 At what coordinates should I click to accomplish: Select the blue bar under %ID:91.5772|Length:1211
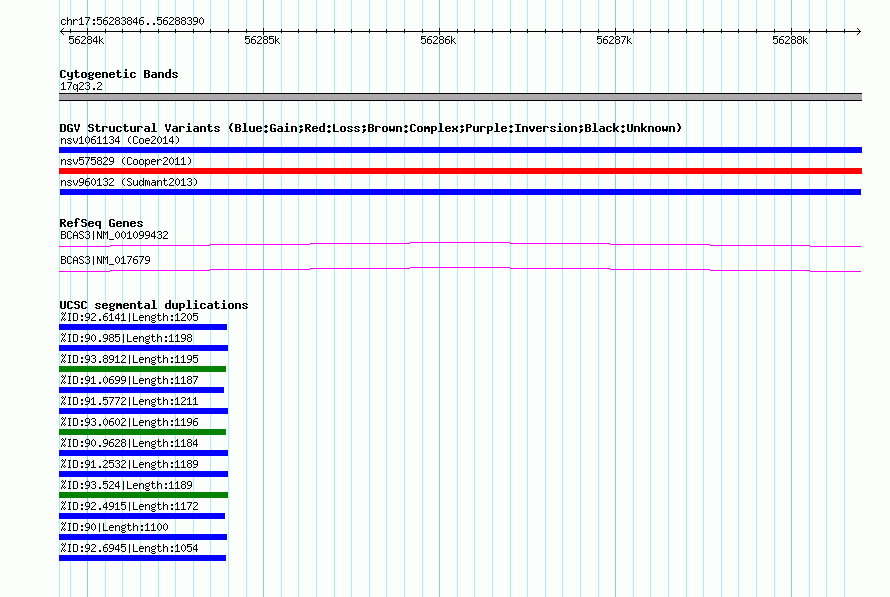click(x=144, y=411)
